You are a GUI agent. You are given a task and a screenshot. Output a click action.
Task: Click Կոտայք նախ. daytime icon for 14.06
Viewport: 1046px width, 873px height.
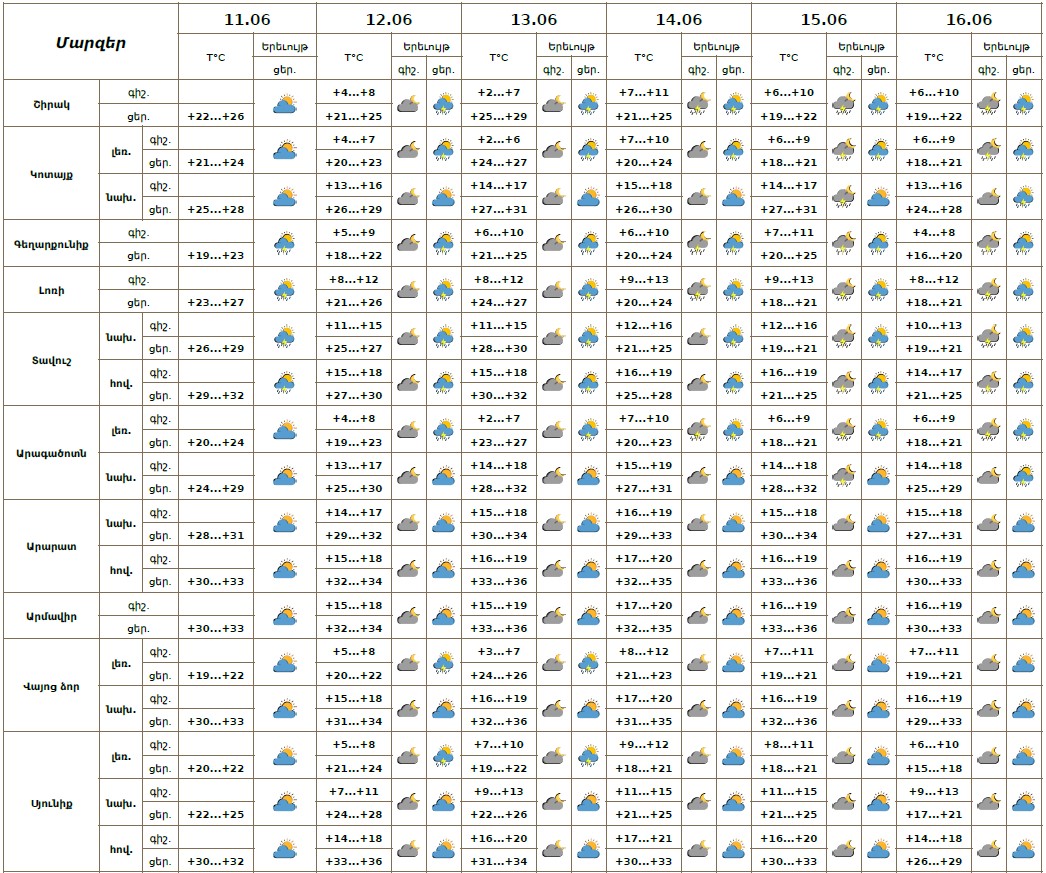733,197
